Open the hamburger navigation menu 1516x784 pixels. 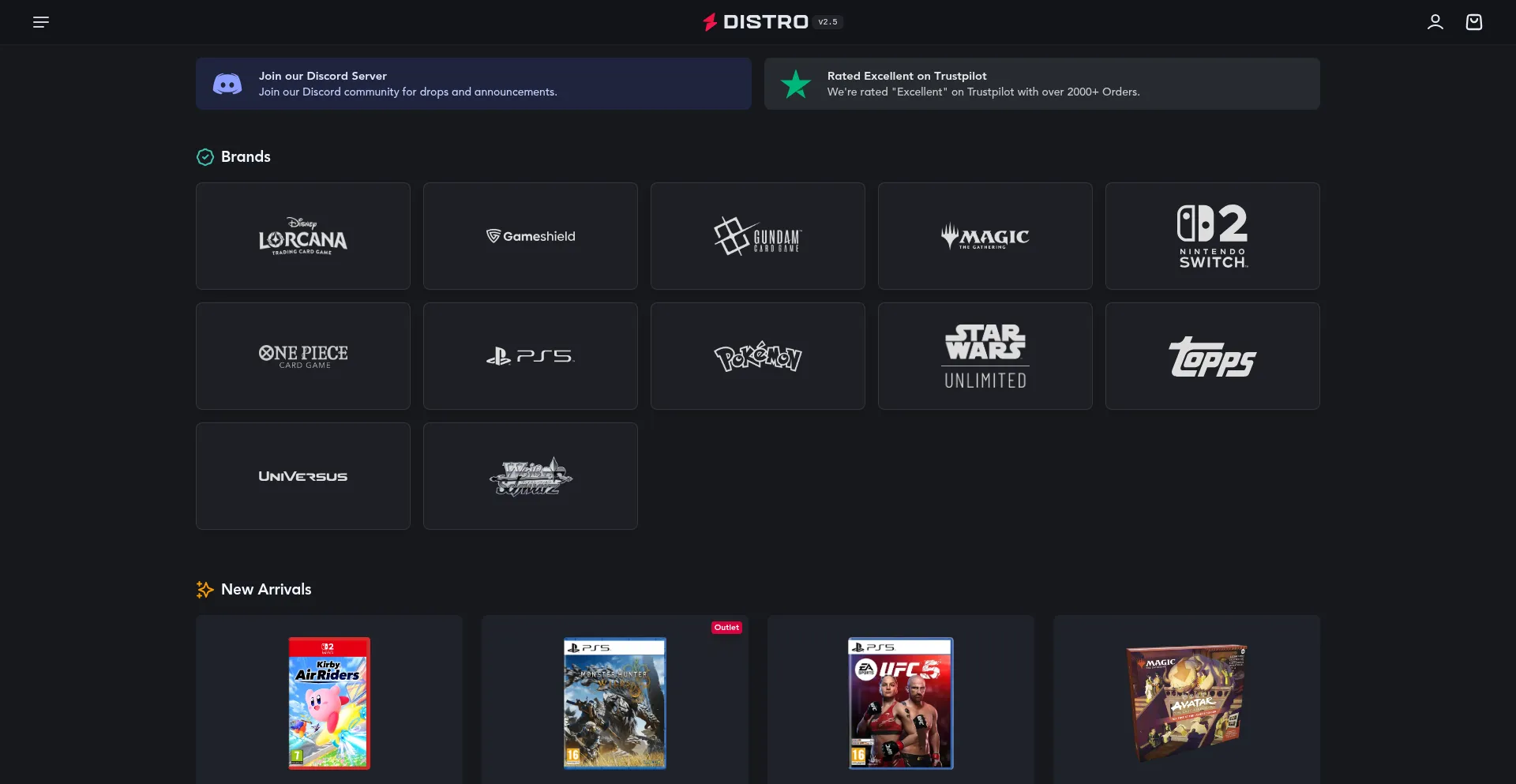coord(41,22)
